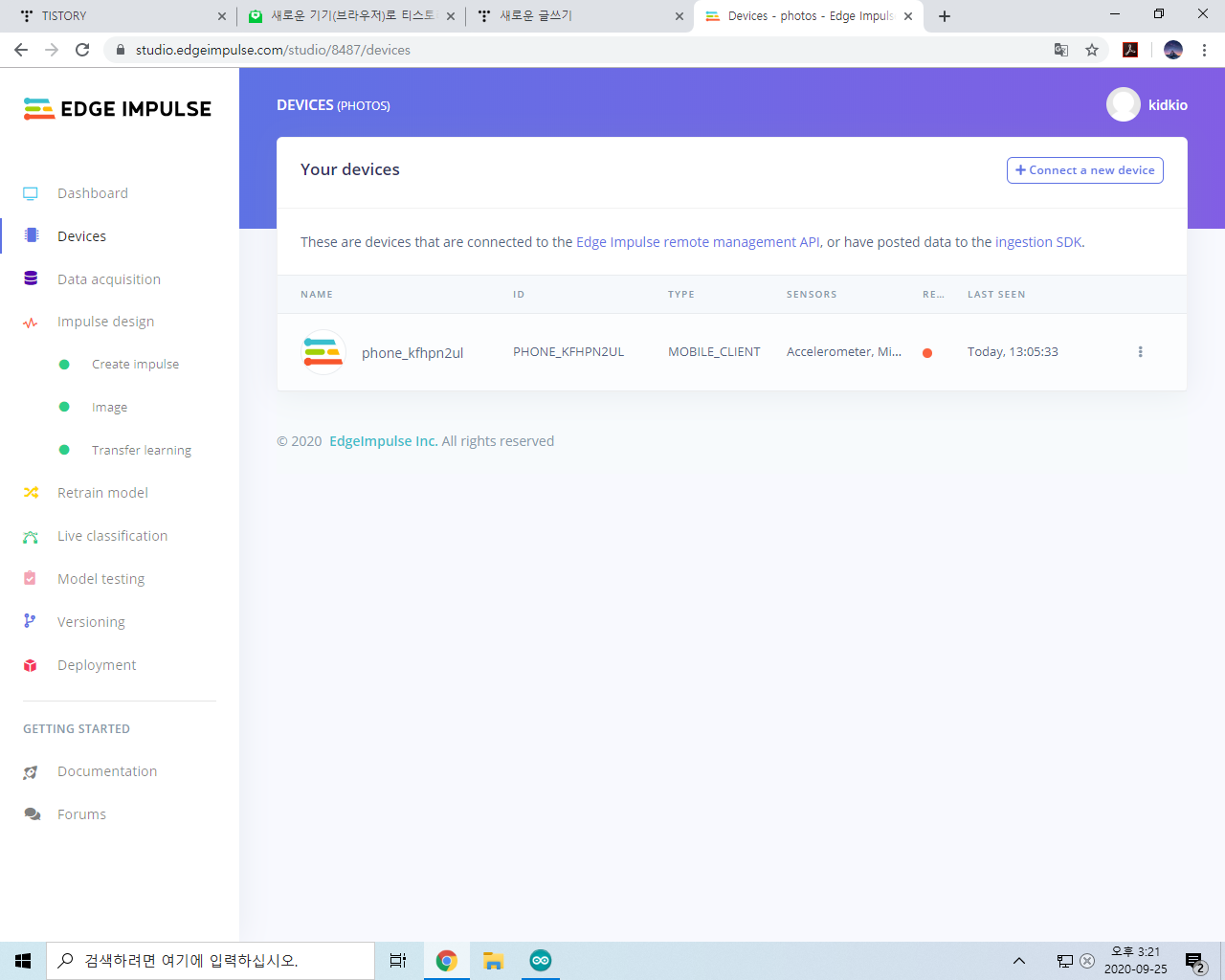Open Impulse design section
This screenshot has height=980, width=1225.
click(105, 322)
